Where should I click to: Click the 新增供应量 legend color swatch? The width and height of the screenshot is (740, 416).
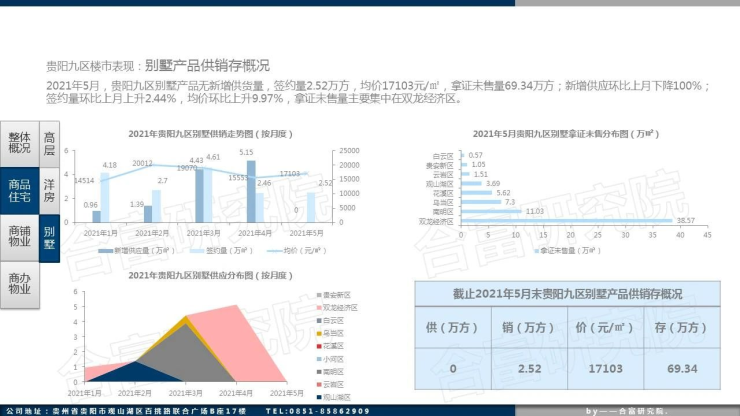pos(105,251)
